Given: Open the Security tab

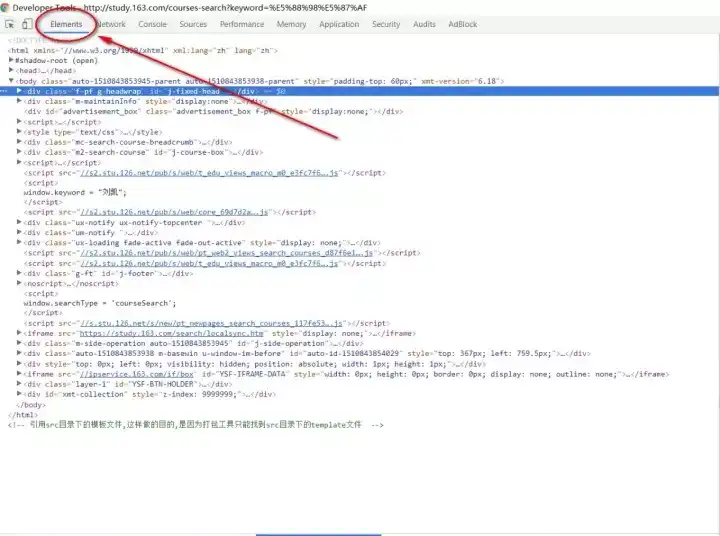Looking at the screenshot, I should [386, 24].
